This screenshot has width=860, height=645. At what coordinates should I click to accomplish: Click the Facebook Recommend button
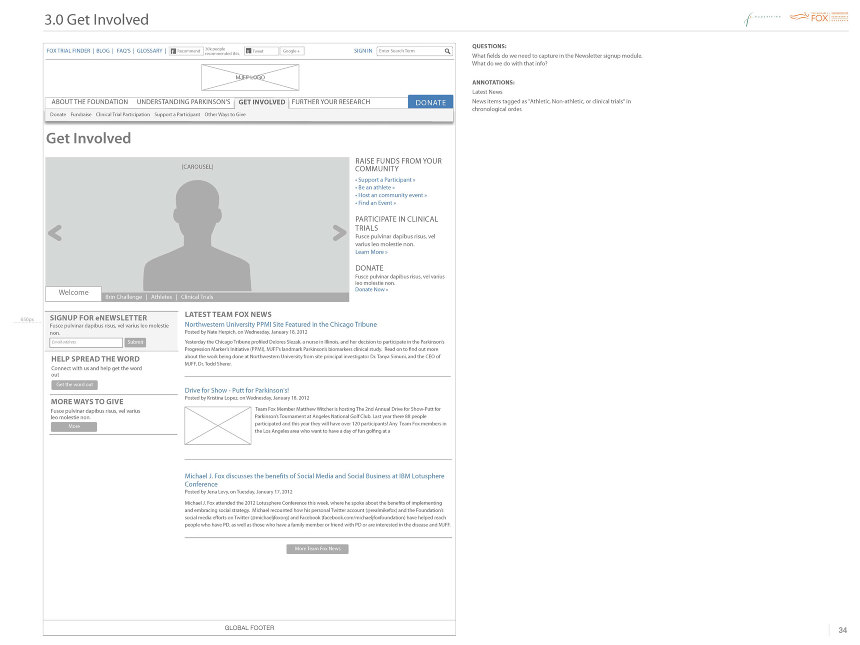186,51
